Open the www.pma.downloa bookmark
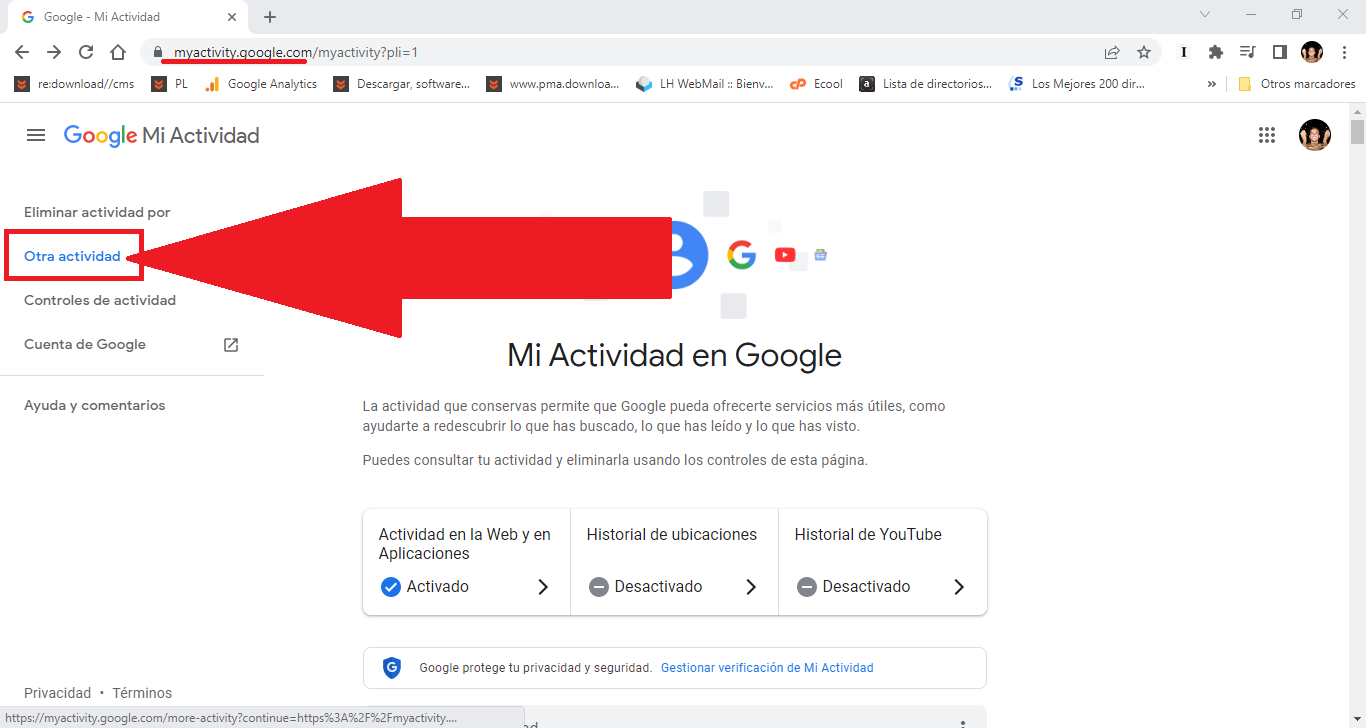The width and height of the screenshot is (1366, 728). (x=553, y=84)
